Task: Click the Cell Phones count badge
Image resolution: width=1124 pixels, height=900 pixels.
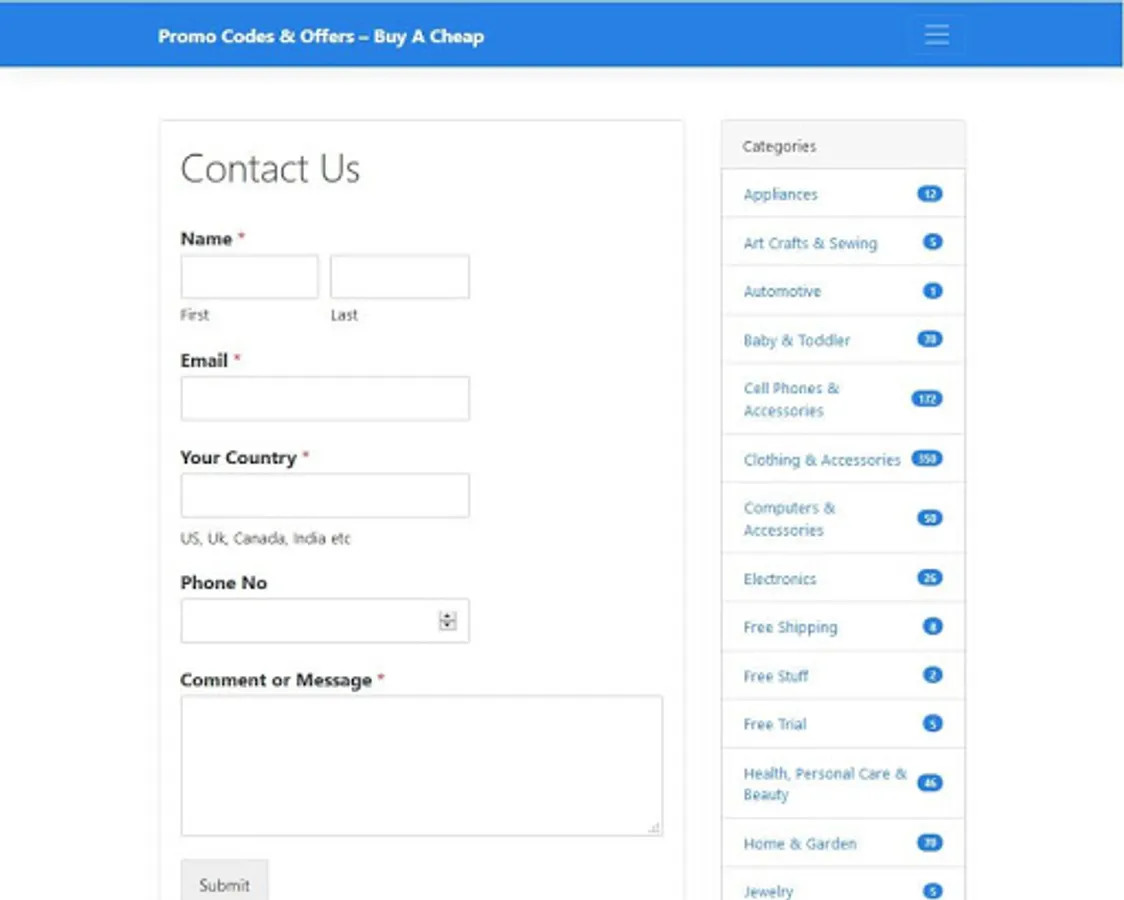Action: 927,399
